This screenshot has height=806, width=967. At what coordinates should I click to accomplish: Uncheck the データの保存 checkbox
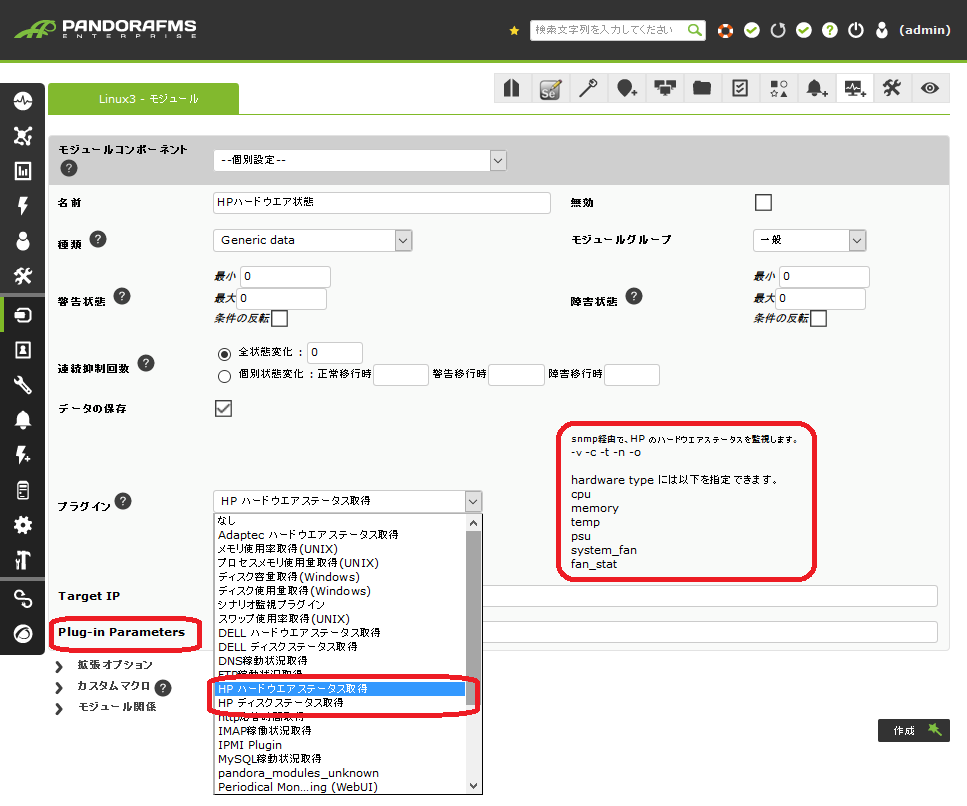[223, 408]
